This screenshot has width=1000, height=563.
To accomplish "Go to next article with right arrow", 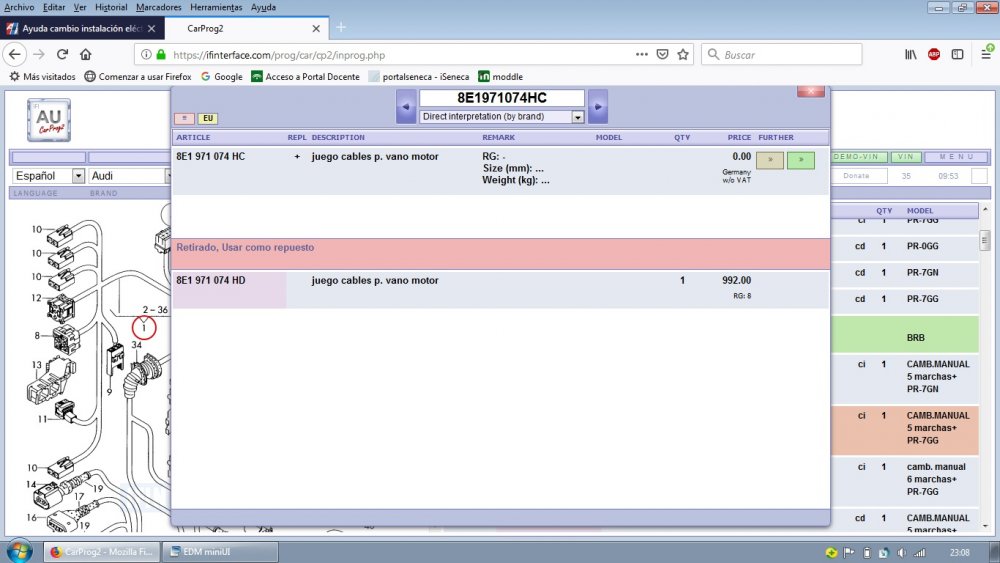I will (x=598, y=106).
